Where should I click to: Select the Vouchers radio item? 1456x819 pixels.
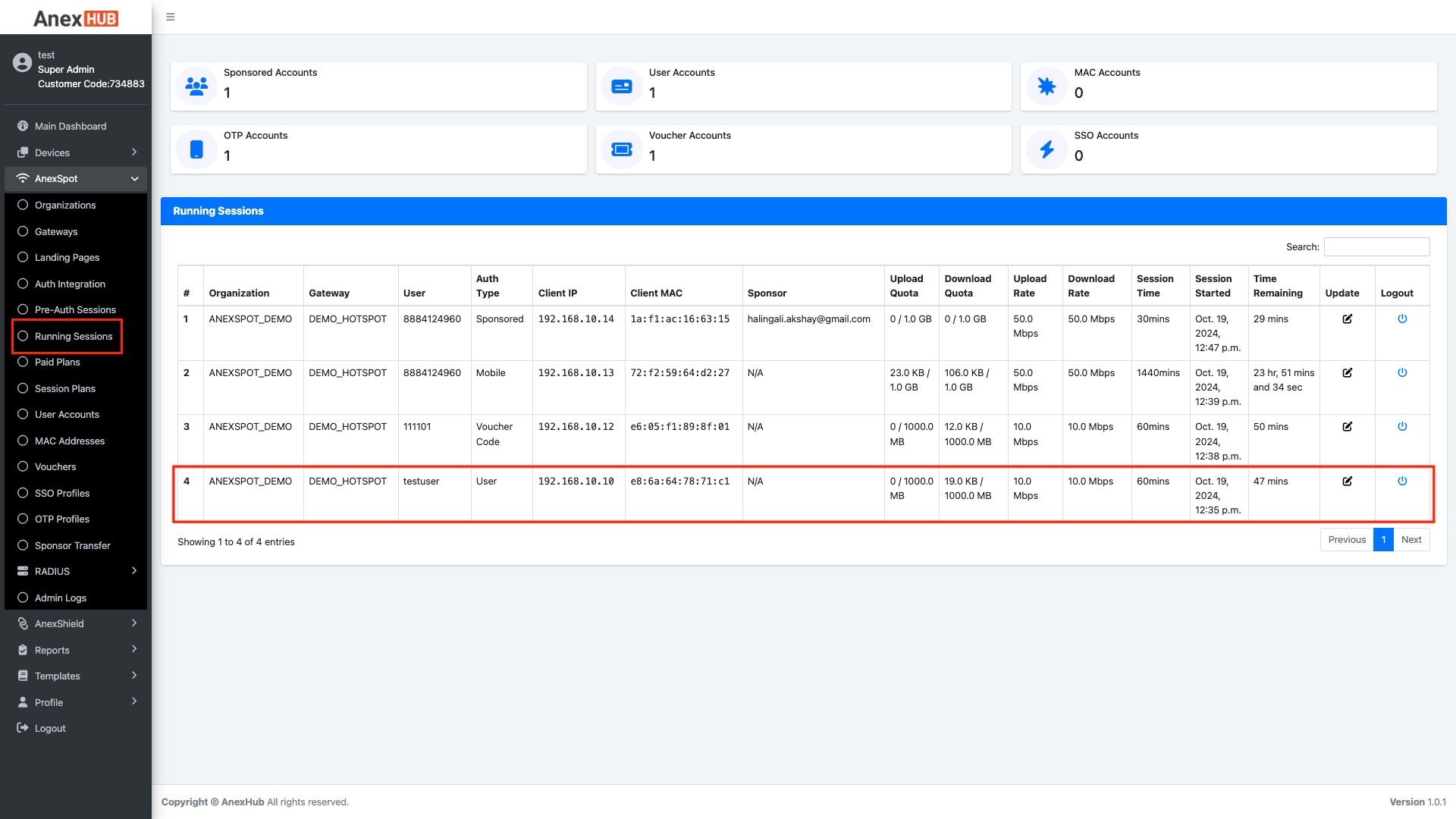tap(55, 466)
